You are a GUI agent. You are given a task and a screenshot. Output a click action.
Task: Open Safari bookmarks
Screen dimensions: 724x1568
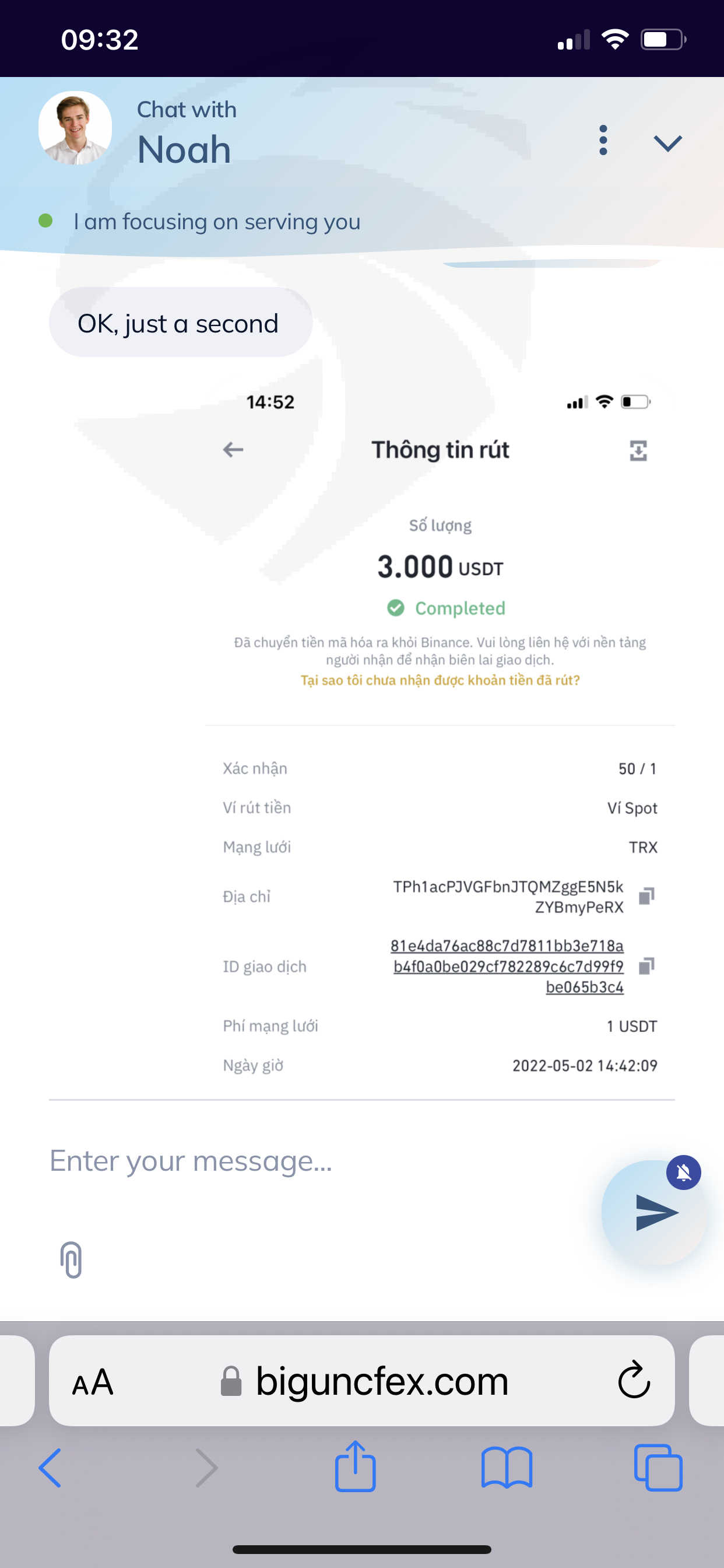tap(506, 1468)
